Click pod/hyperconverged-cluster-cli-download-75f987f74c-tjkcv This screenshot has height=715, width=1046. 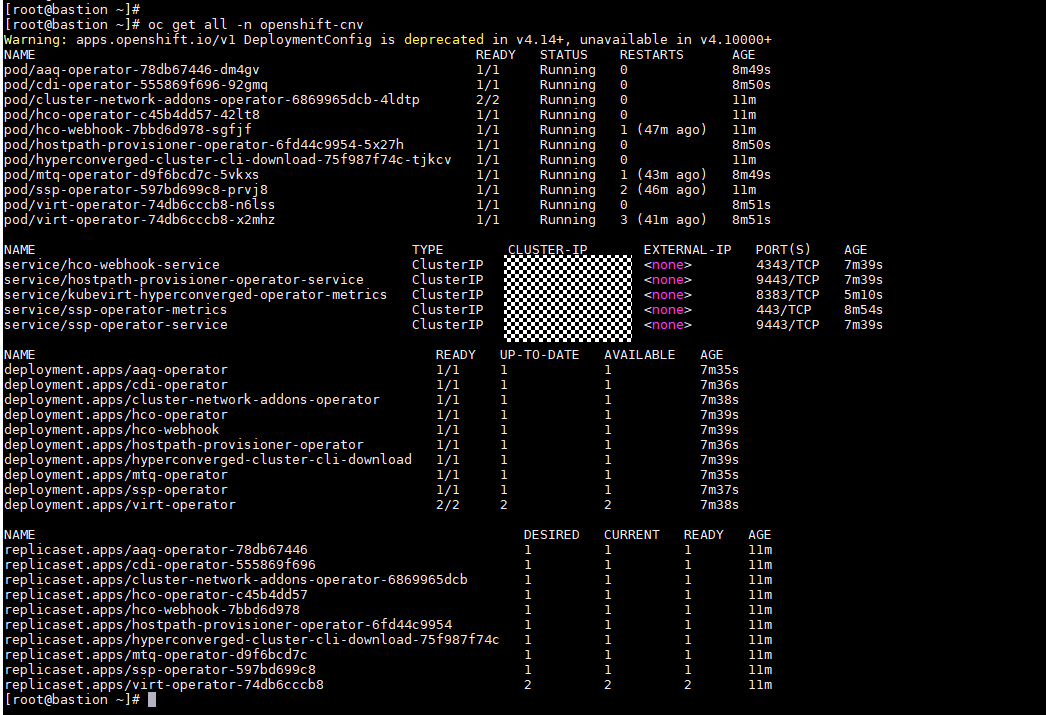227,160
